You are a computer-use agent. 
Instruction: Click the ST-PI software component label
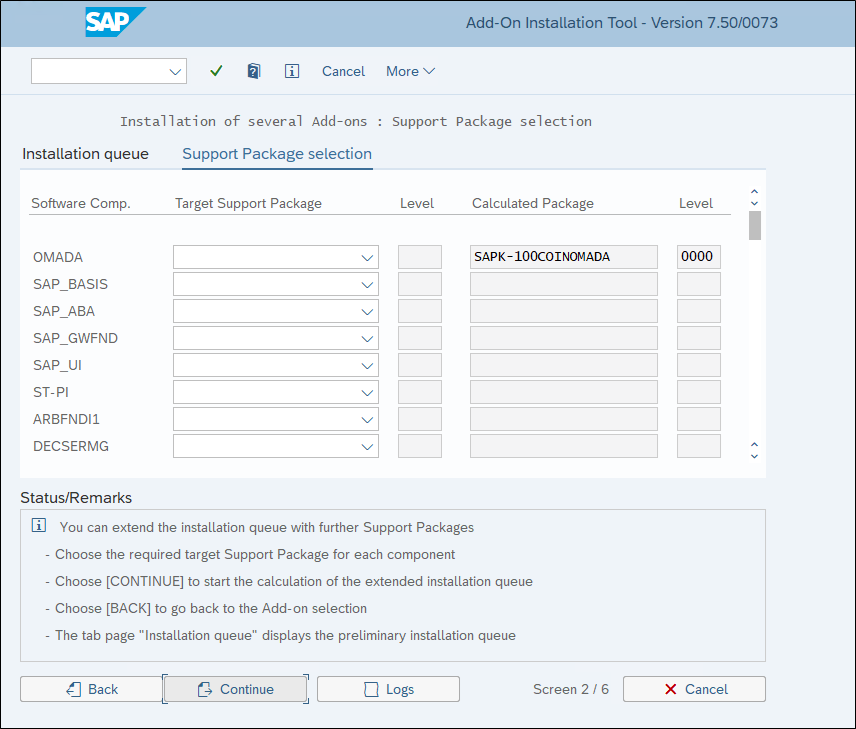[x=51, y=393]
